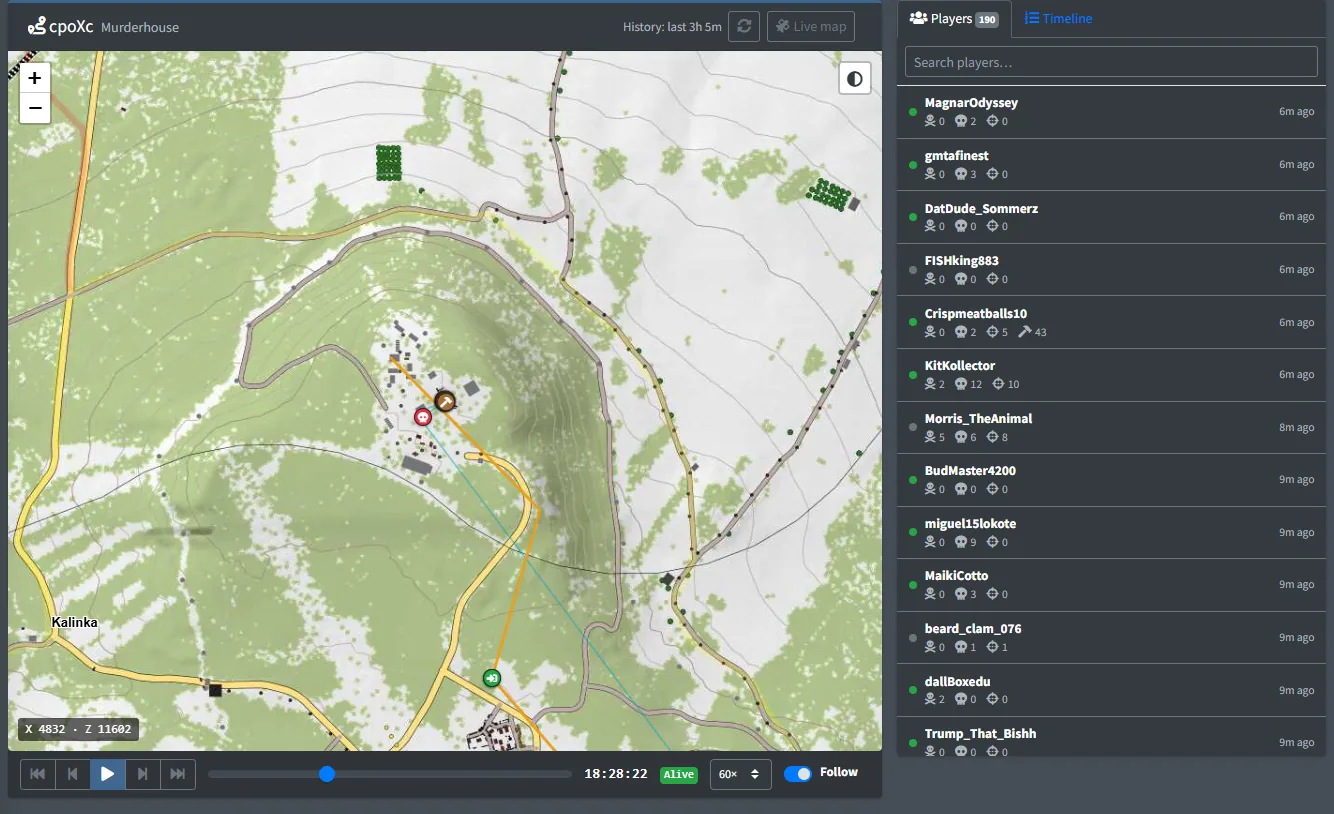Image resolution: width=1334 pixels, height=814 pixels.
Task: Step forward one frame
Action: pyautogui.click(x=143, y=774)
